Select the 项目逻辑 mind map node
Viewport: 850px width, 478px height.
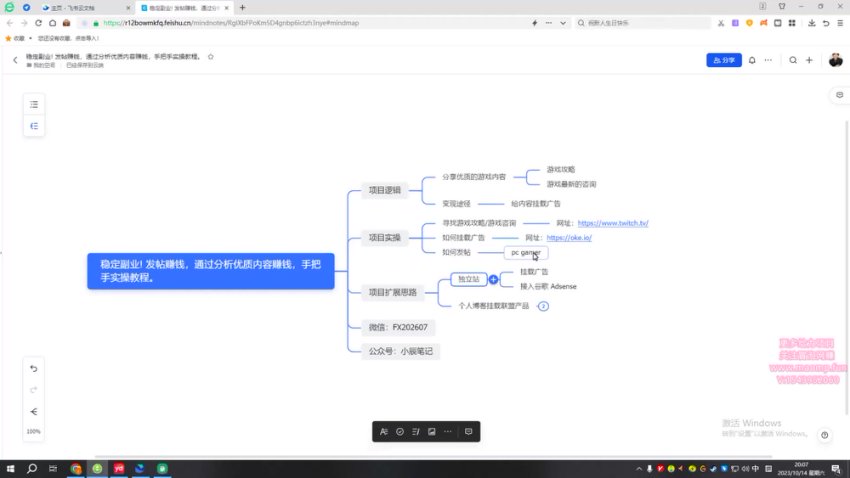point(384,189)
